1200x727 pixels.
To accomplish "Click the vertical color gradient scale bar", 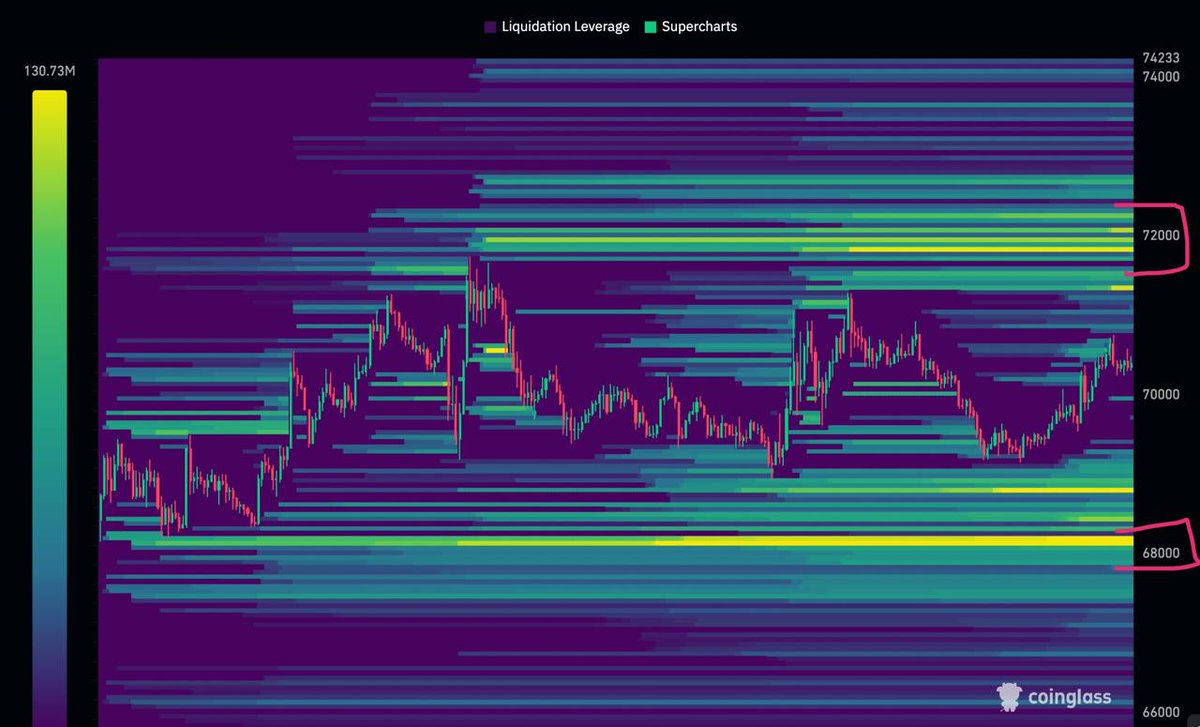I will [x=48, y=400].
